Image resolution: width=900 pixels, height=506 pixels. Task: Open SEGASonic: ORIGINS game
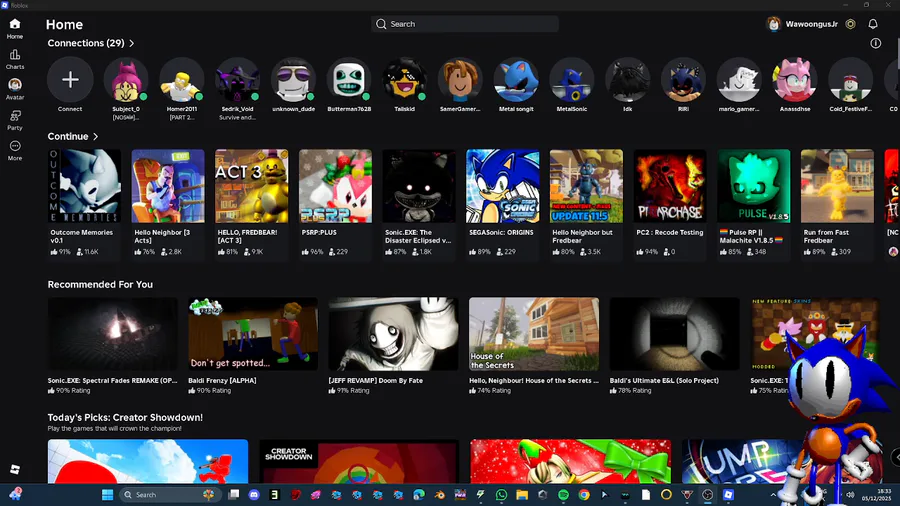(x=502, y=203)
